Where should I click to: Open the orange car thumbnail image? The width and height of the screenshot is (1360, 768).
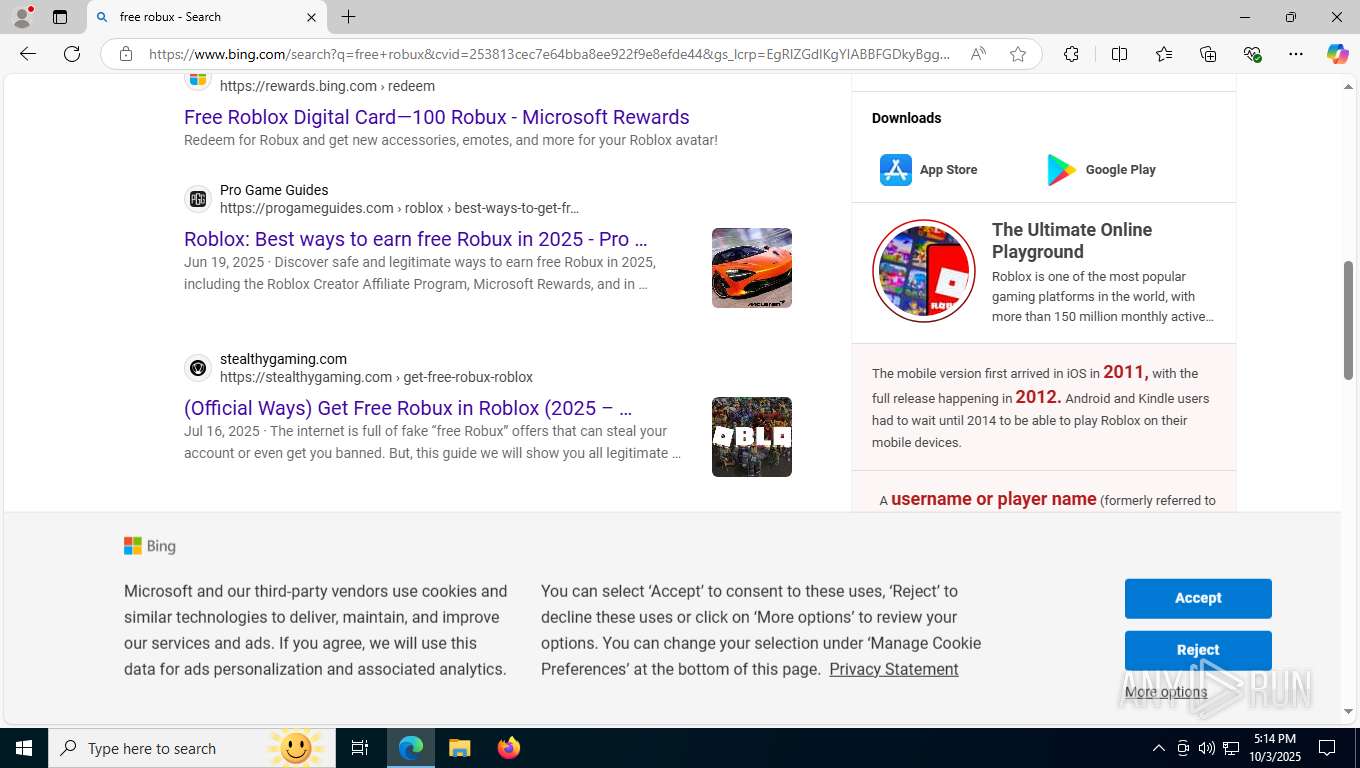click(x=752, y=268)
